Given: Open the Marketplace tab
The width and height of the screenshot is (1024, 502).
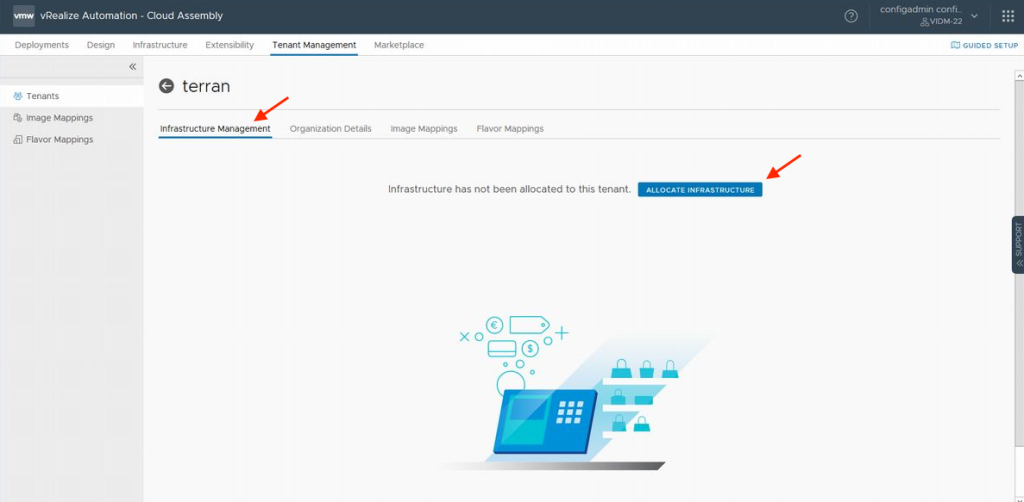Looking at the screenshot, I should point(399,45).
